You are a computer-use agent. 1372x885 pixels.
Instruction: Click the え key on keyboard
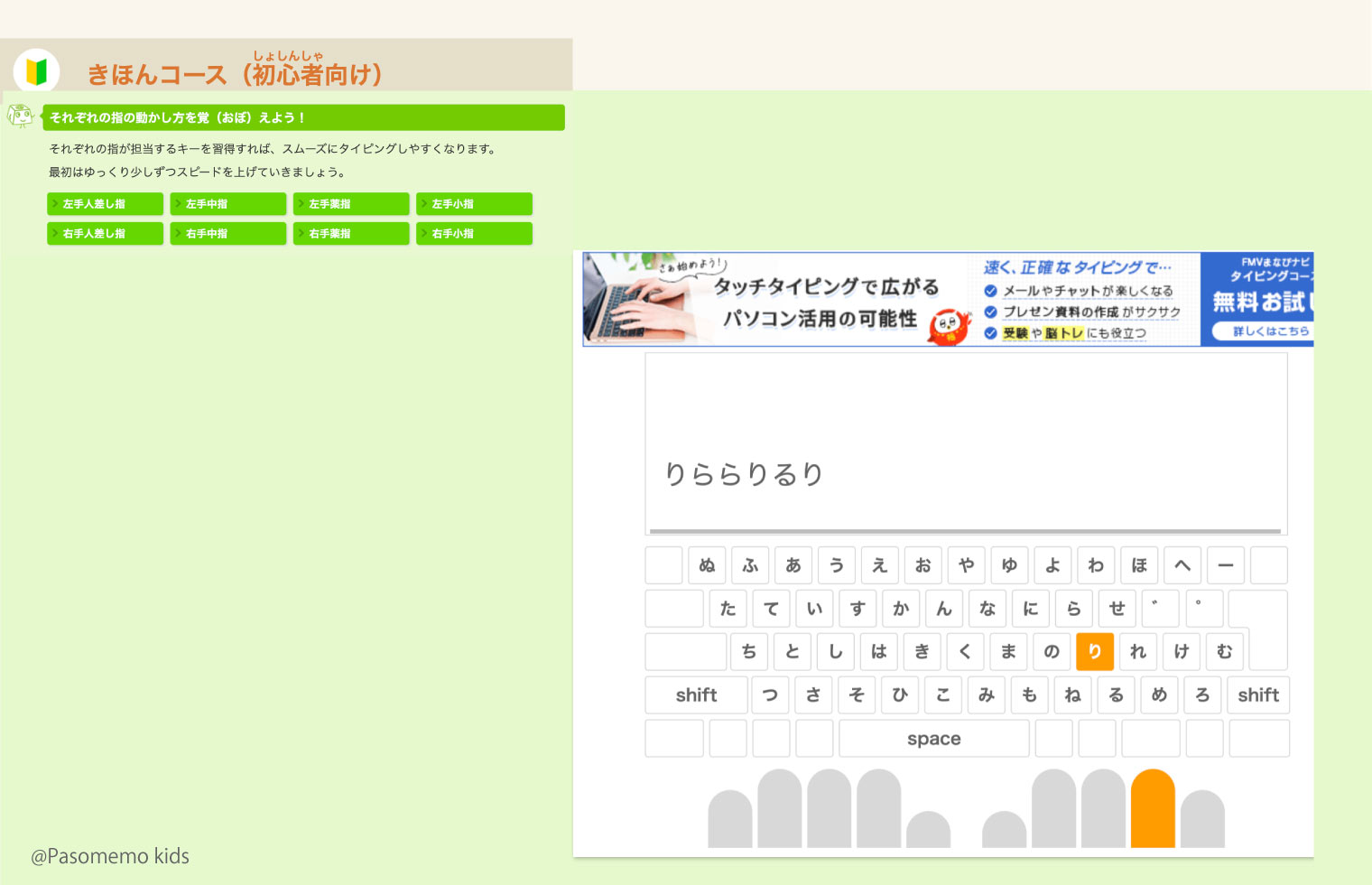coord(880,565)
